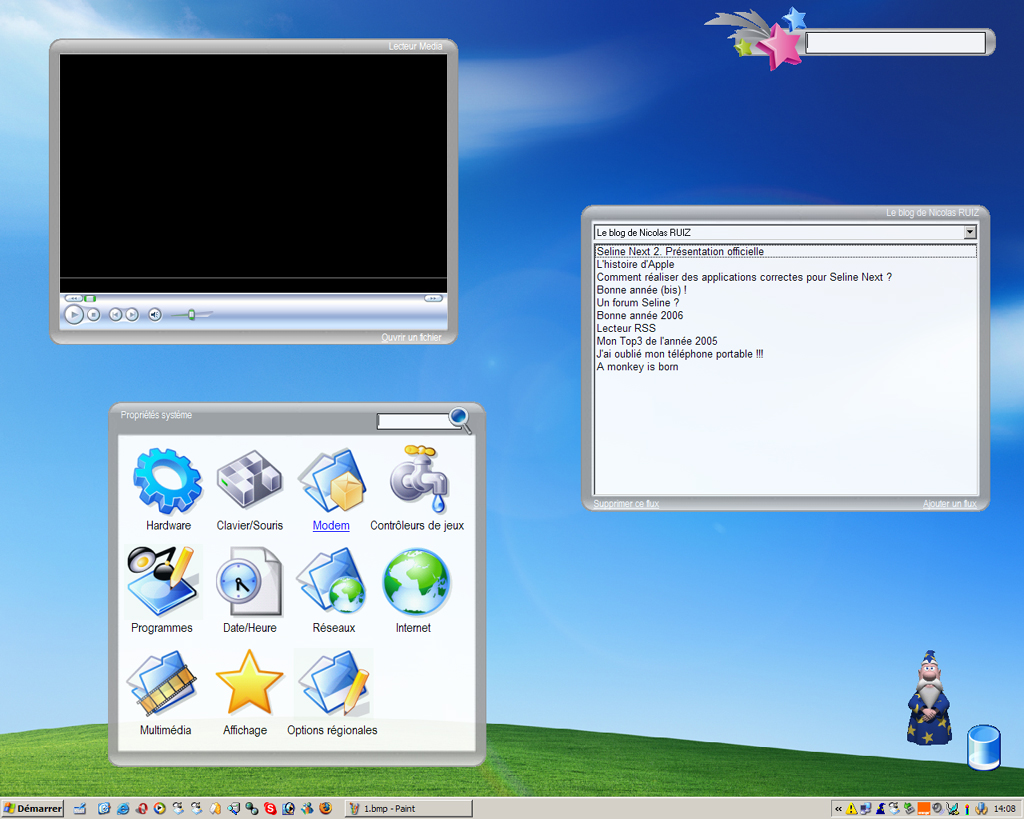Open the Multimédia filmstrip icon
This screenshot has height=819, width=1024.
162,684
